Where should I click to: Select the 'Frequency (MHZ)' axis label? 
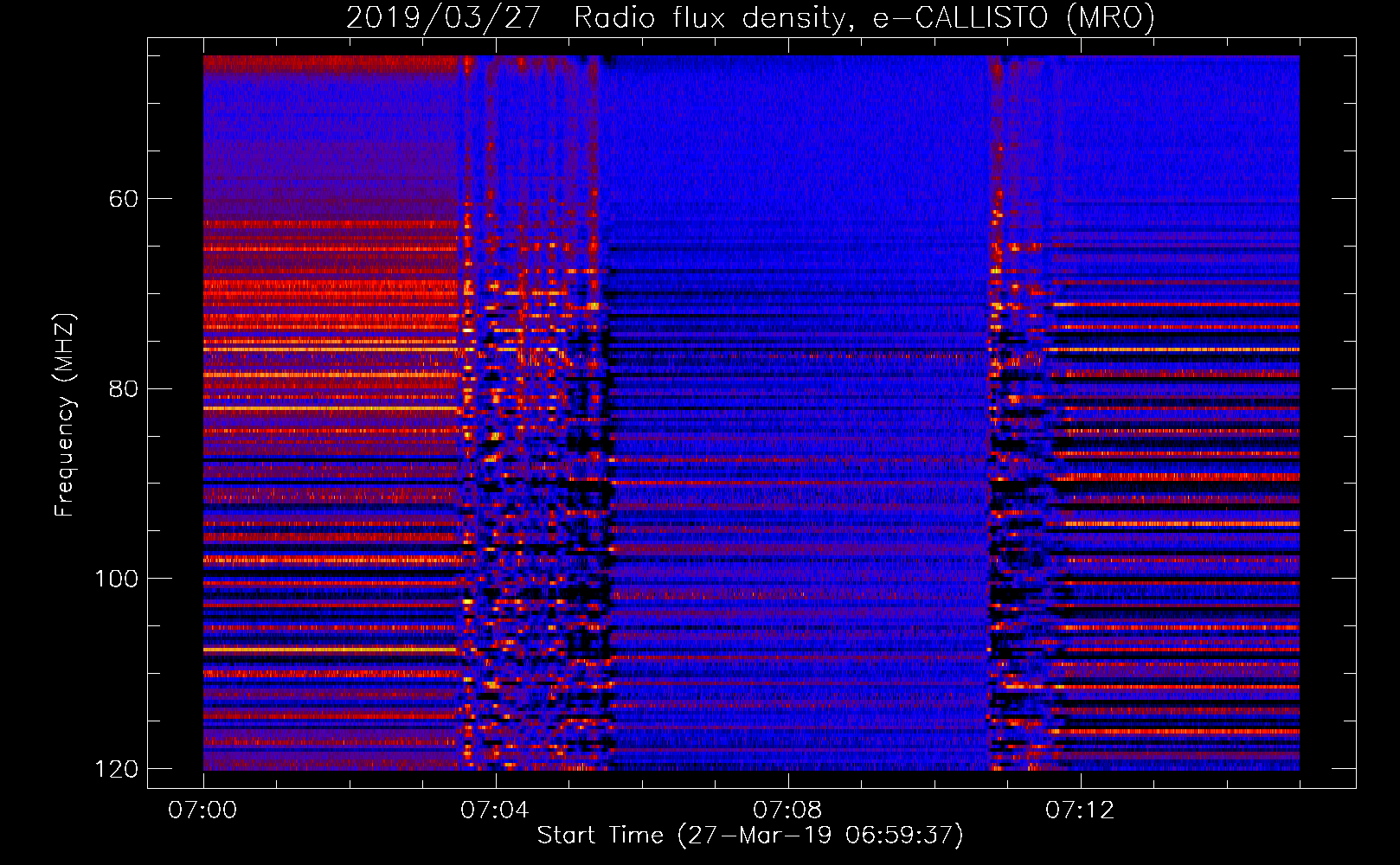[x=65, y=414]
